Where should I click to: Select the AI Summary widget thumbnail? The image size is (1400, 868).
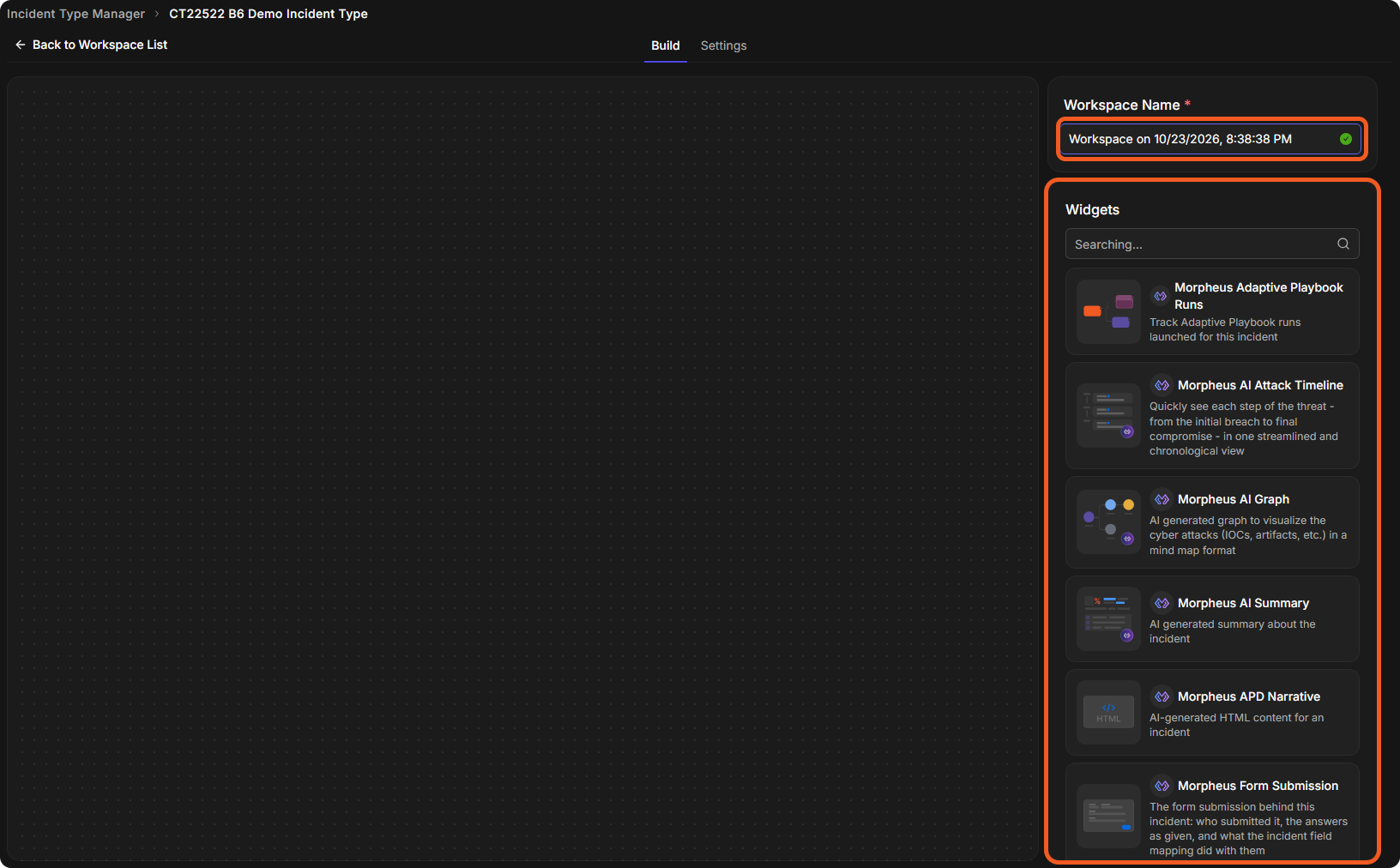[x=1108, y=618]
